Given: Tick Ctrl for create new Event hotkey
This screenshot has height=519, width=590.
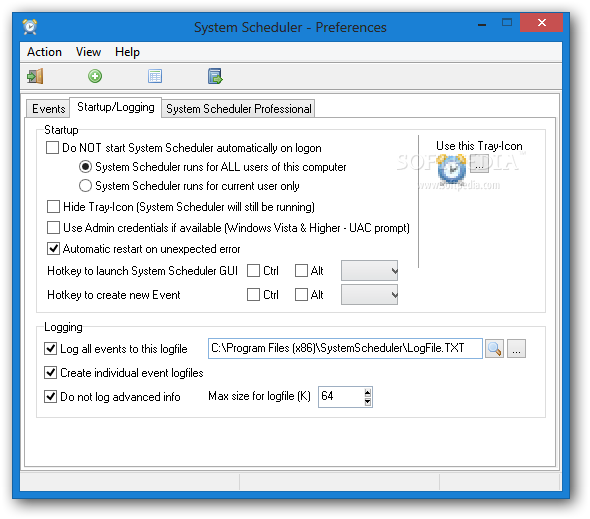Looking at the screenshot, I should (253, 295).
